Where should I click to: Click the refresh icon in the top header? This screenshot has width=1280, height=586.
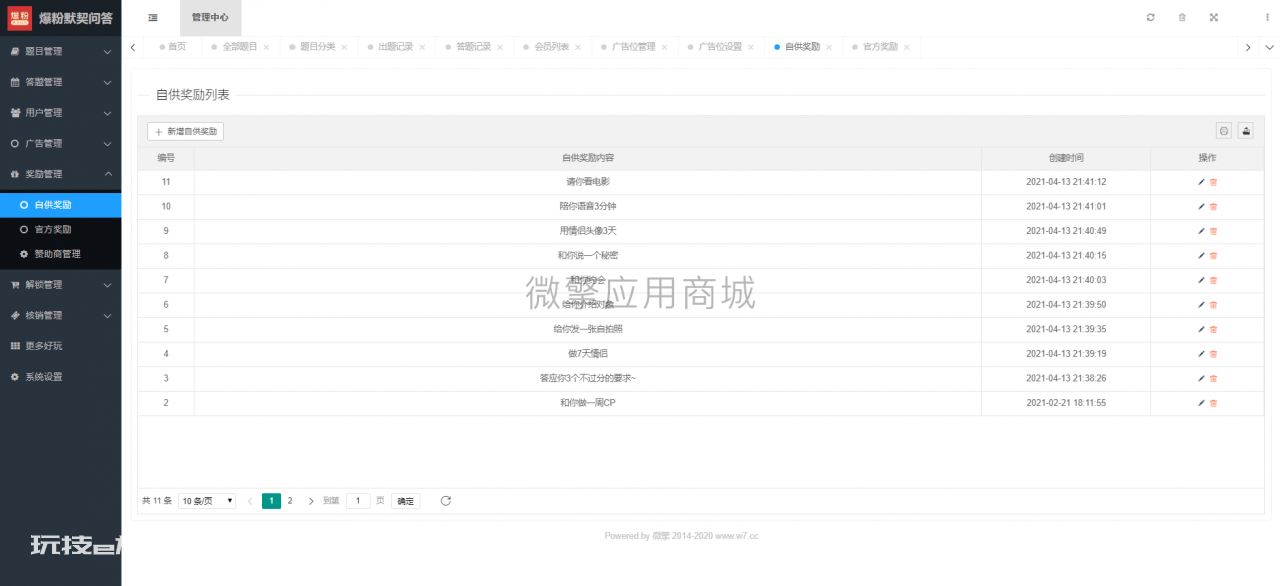pos(1151,18)
